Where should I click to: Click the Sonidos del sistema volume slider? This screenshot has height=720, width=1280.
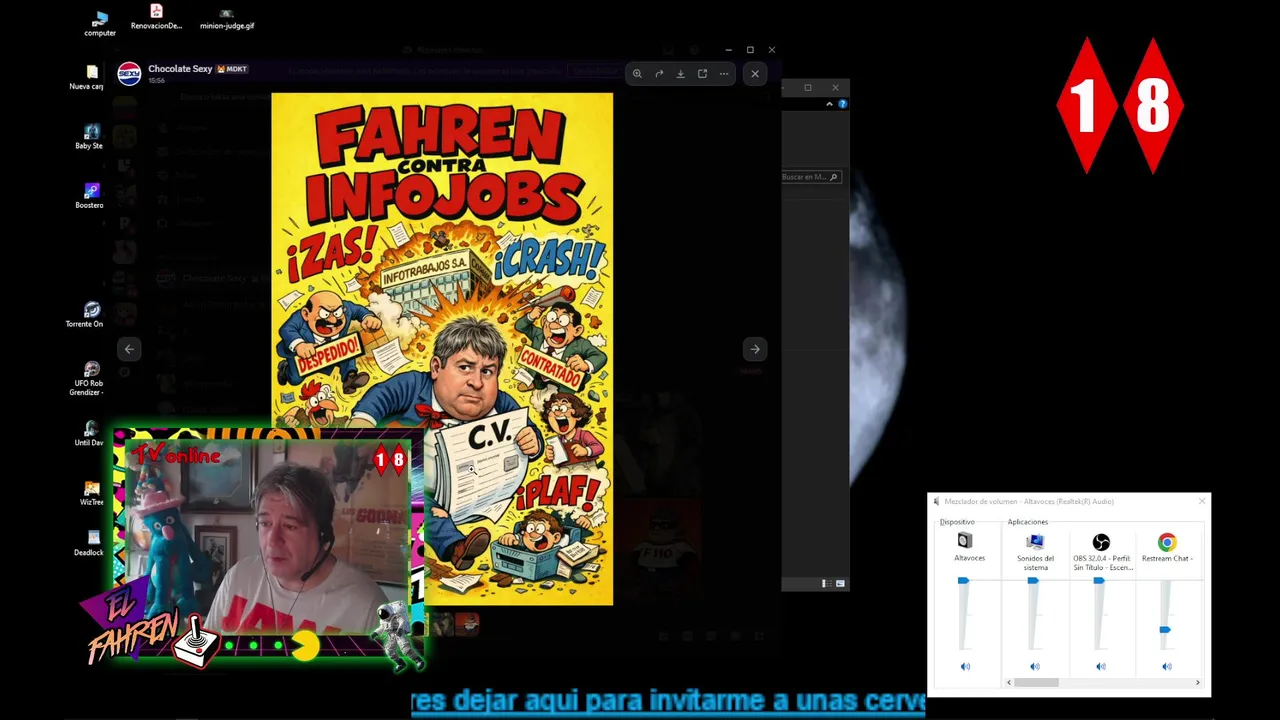[1033, 580]
